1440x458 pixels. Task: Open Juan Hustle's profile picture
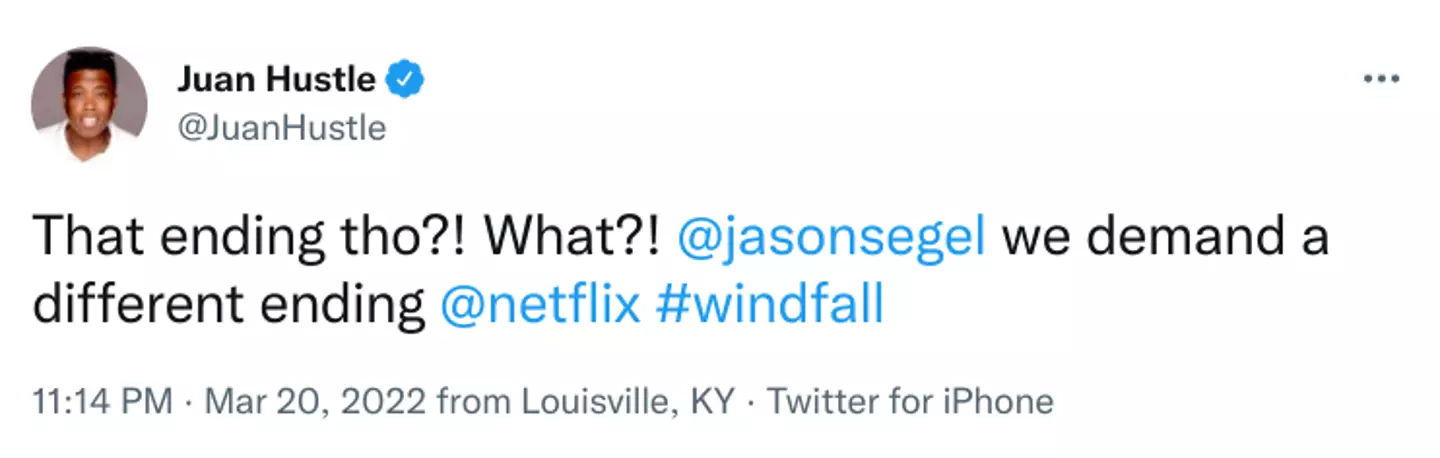[89, 103]
